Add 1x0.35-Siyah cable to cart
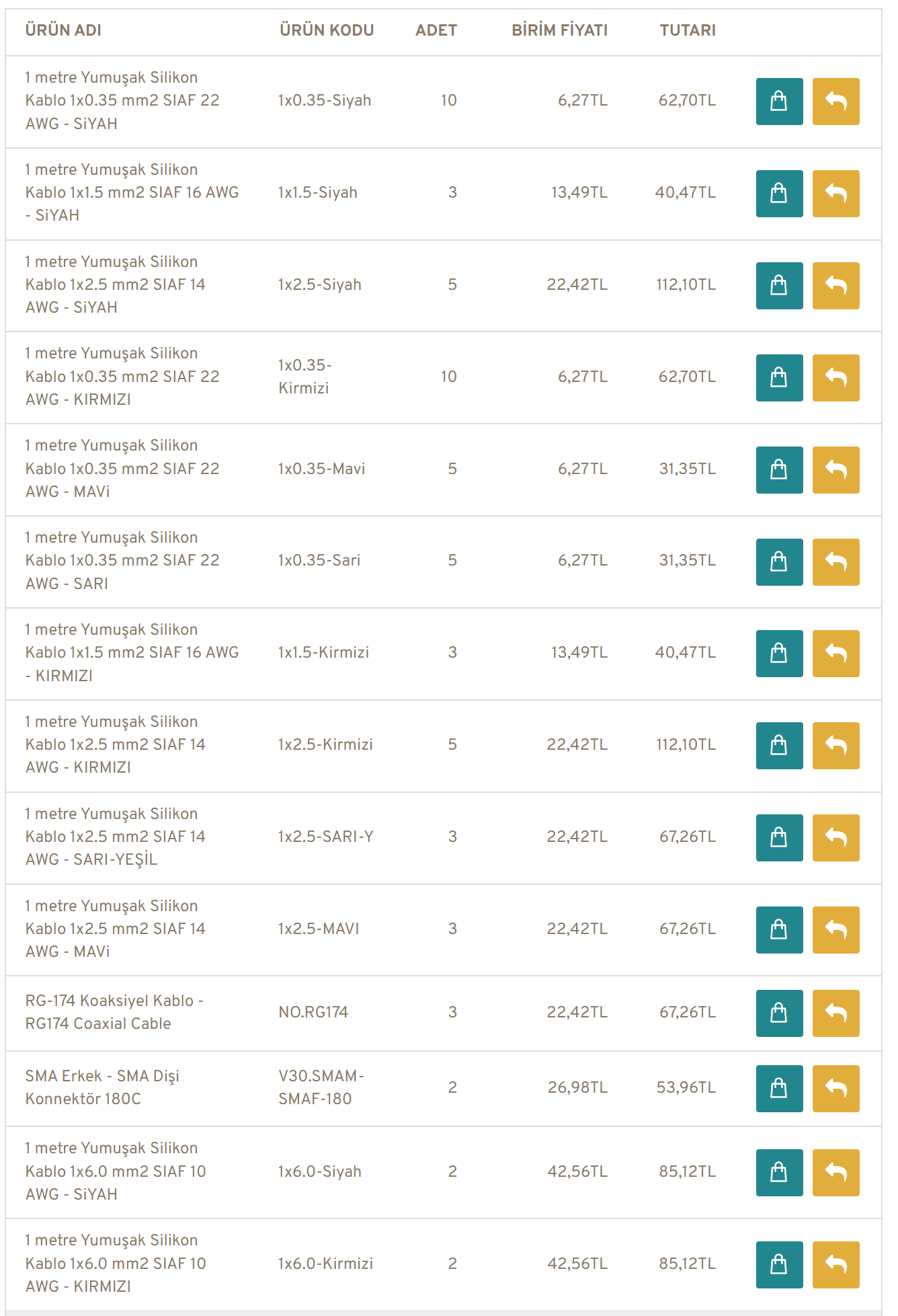 coord(779,102)
